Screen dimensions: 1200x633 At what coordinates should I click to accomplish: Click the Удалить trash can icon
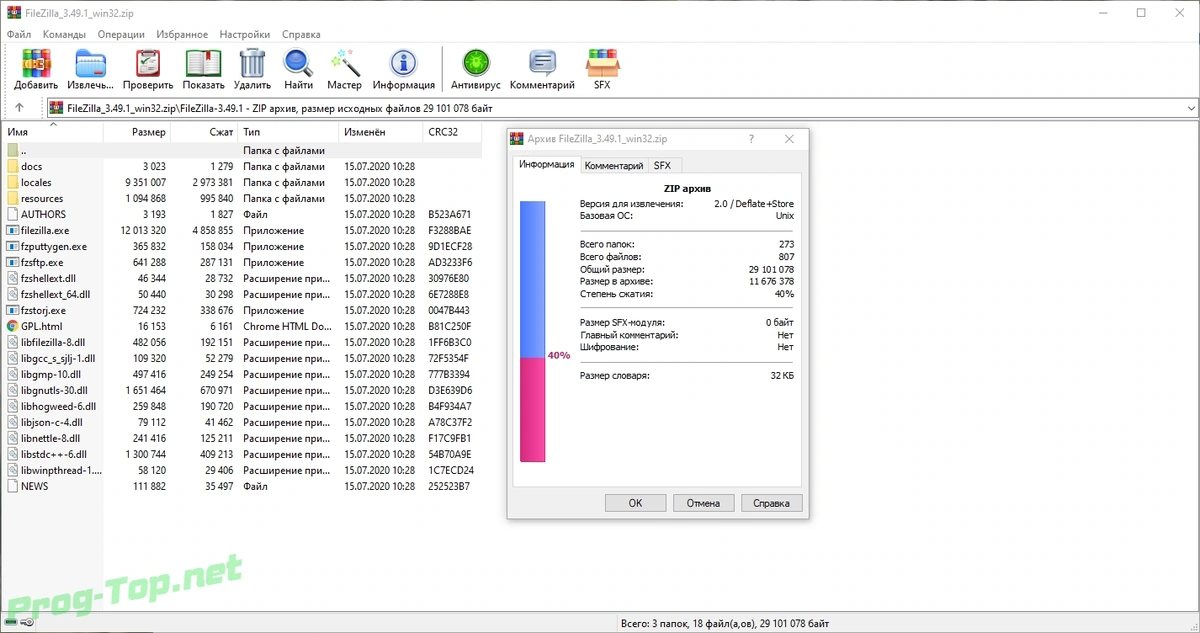pyautogui.click(x=252, y=63)
